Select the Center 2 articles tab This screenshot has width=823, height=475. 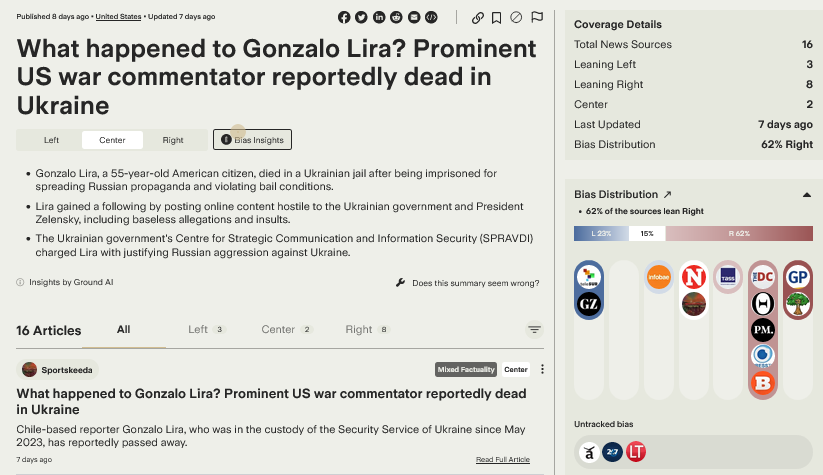[x=287, y=330]
